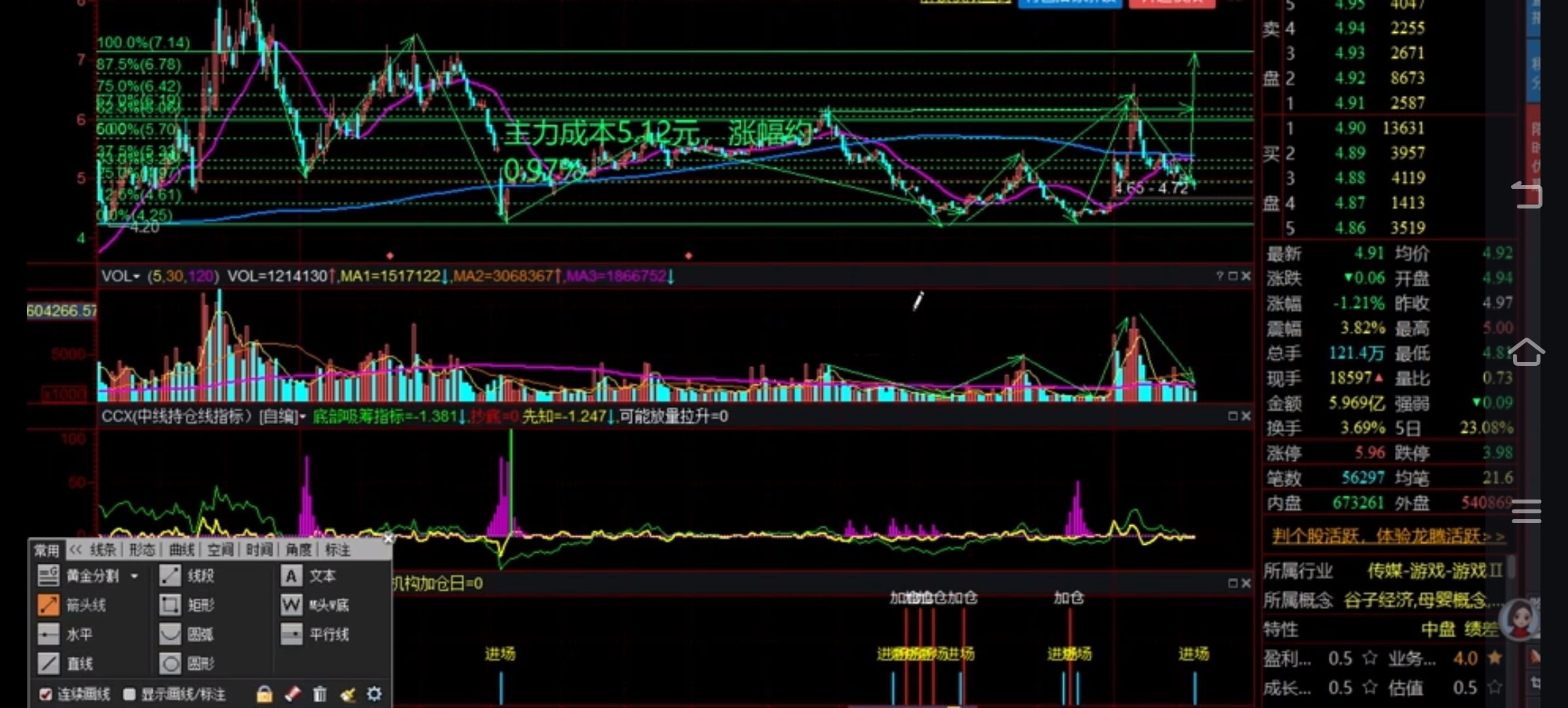Click the eraser icon in drawing toolbox
The width and height of the screenshot is (1568, 708).
tap(293, 694)
